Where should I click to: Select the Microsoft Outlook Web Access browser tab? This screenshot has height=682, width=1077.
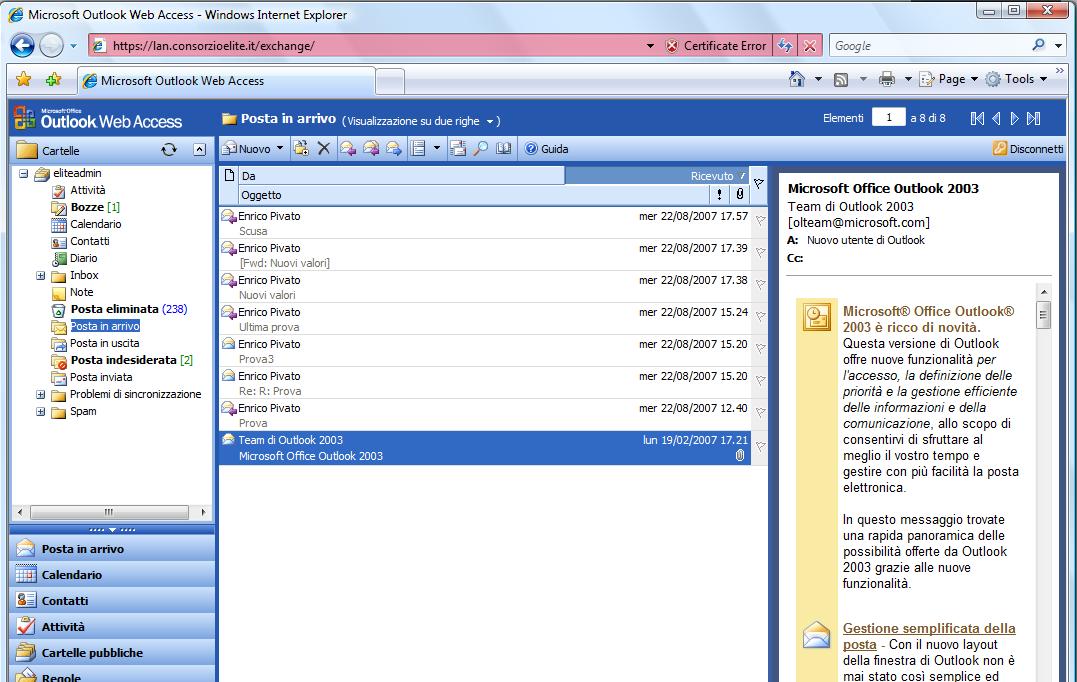(x=227, y=81)
